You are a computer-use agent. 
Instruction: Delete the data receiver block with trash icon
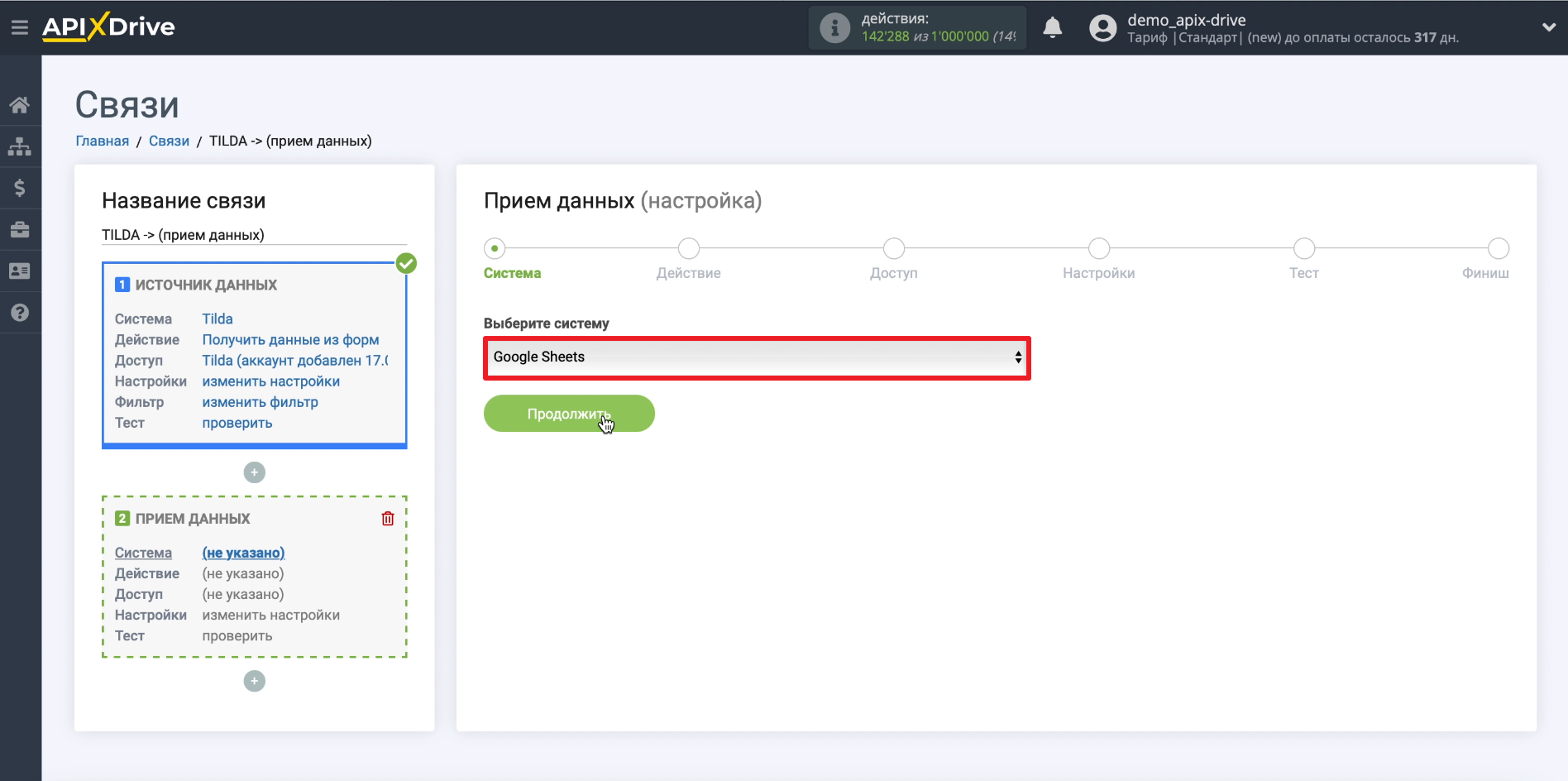click(x=388, y=519)
